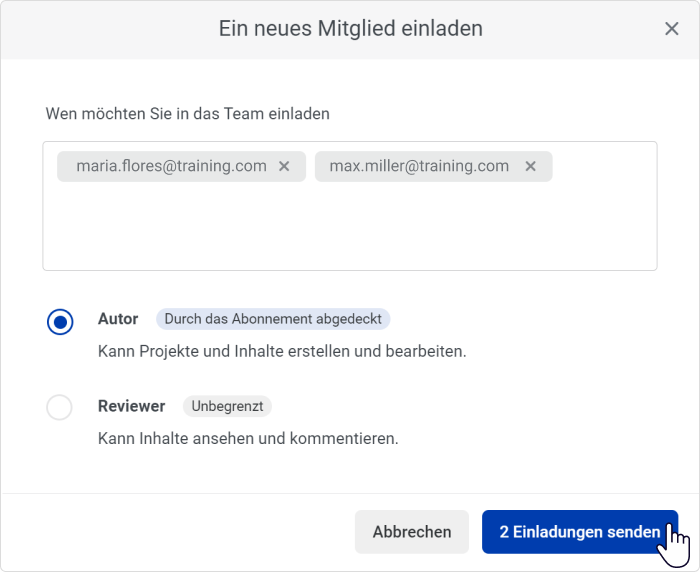
Task: Click the bold Reviewer role label
Action: (131, 406)
